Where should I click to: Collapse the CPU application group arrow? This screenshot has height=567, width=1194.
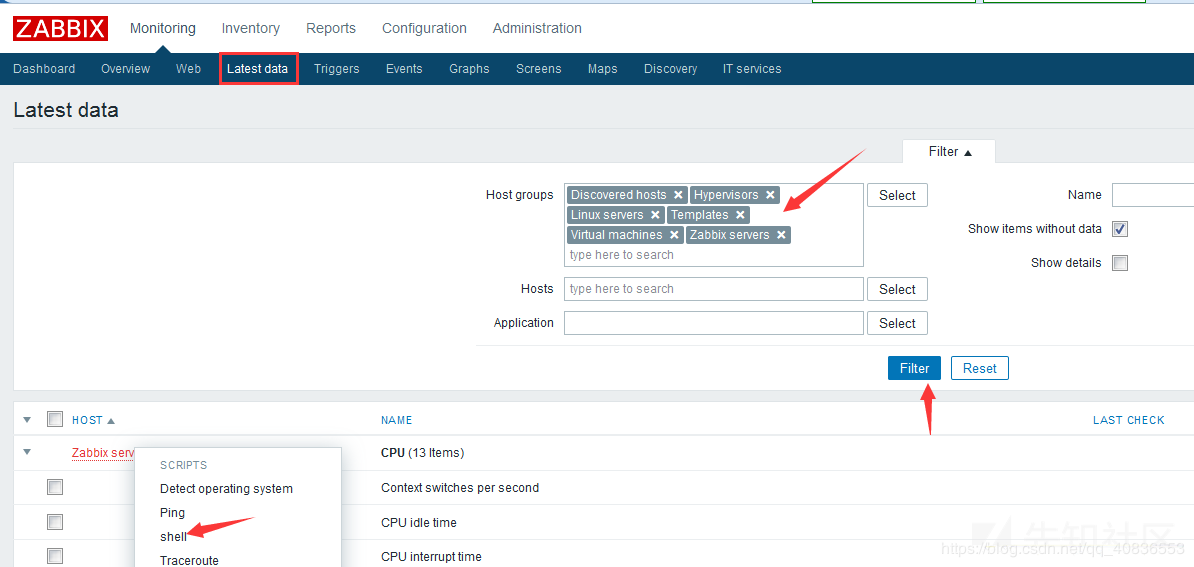[27, 452]
